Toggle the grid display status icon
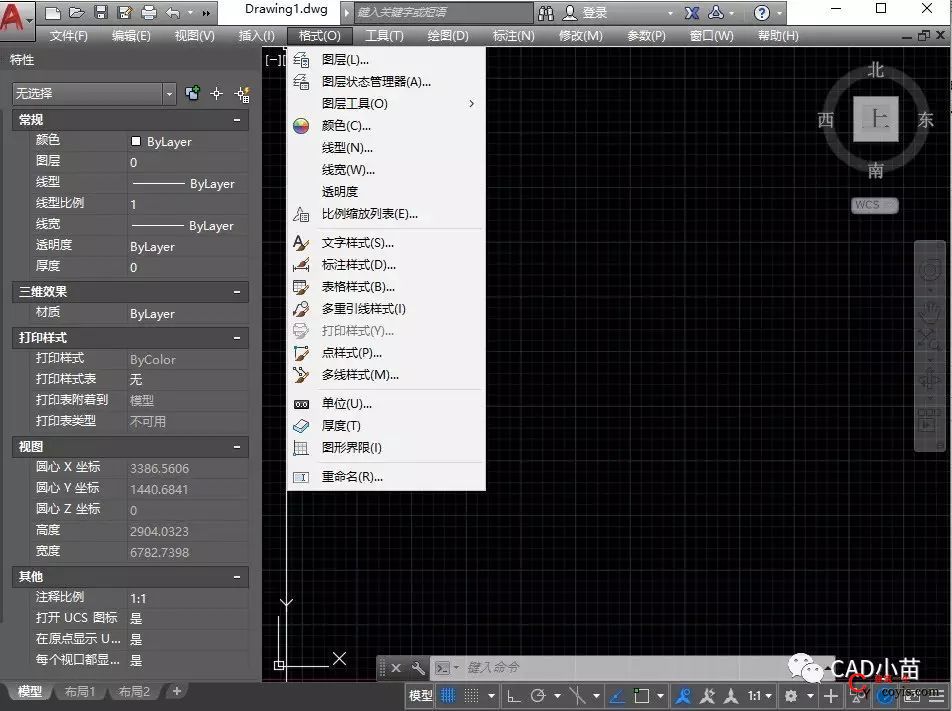 448,696
